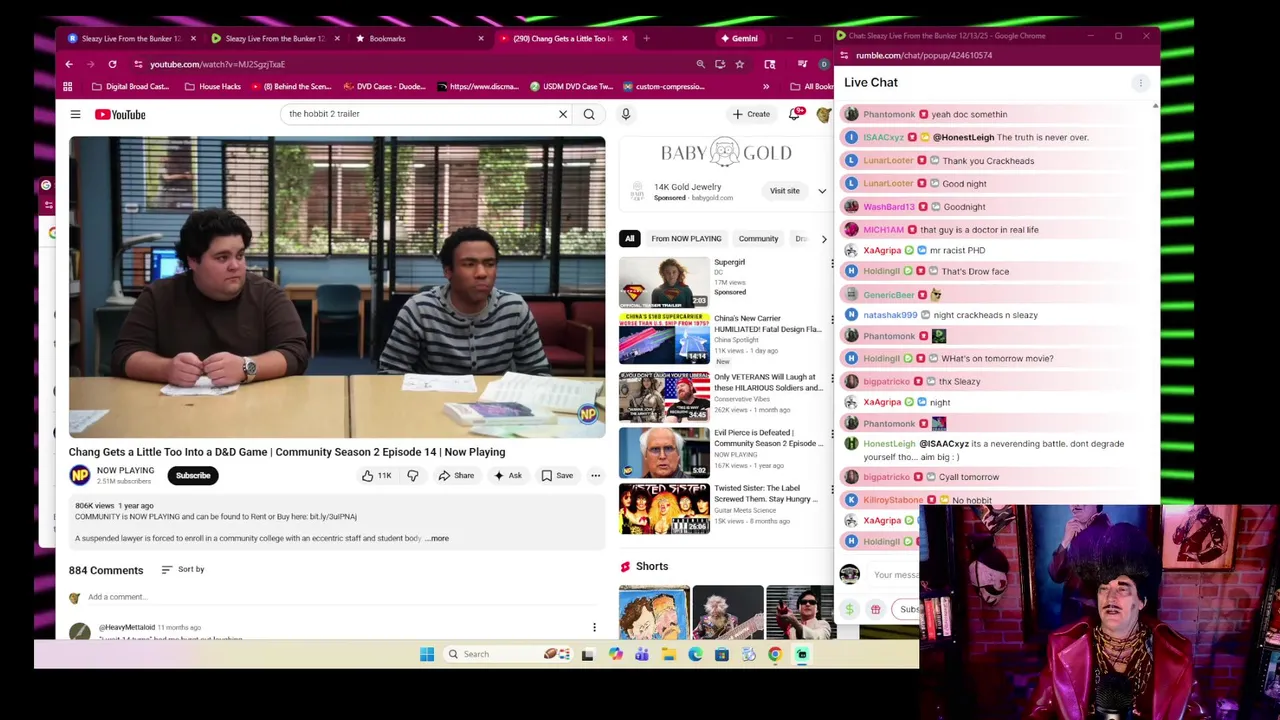Open the Supergirl sponsored video thumbnail
Image resolution: width=1280 pixels, height=720 pixels.
pyautogui.click(x=664, y=283)
